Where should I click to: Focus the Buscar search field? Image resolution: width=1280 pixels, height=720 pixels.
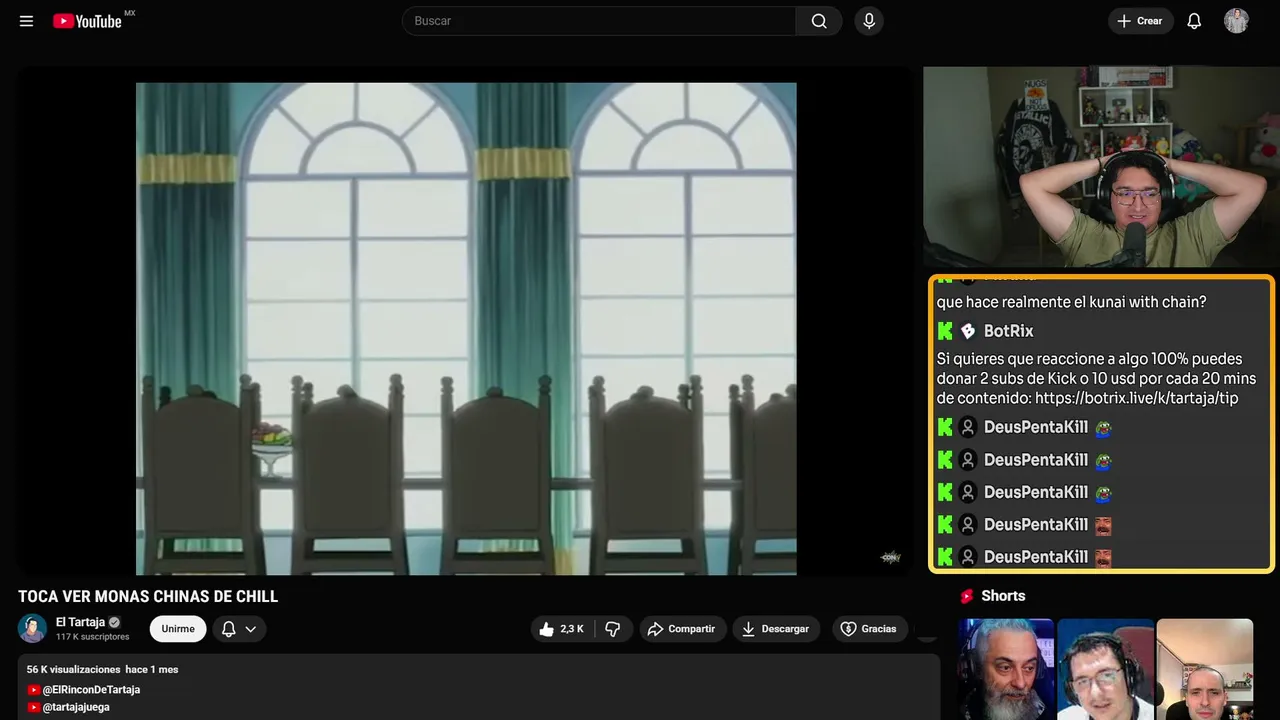click(x=599, y=21)
